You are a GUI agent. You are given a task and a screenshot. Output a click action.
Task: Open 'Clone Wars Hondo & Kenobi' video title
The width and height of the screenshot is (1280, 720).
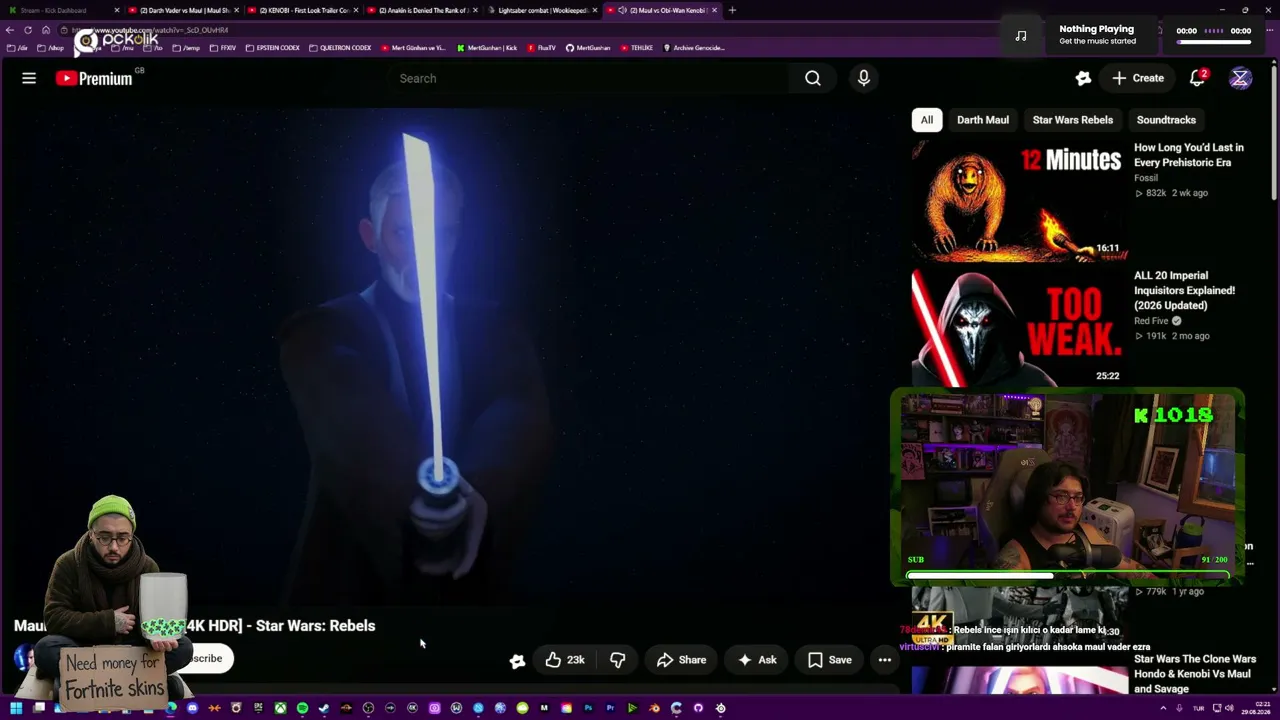coord(1195,674)
